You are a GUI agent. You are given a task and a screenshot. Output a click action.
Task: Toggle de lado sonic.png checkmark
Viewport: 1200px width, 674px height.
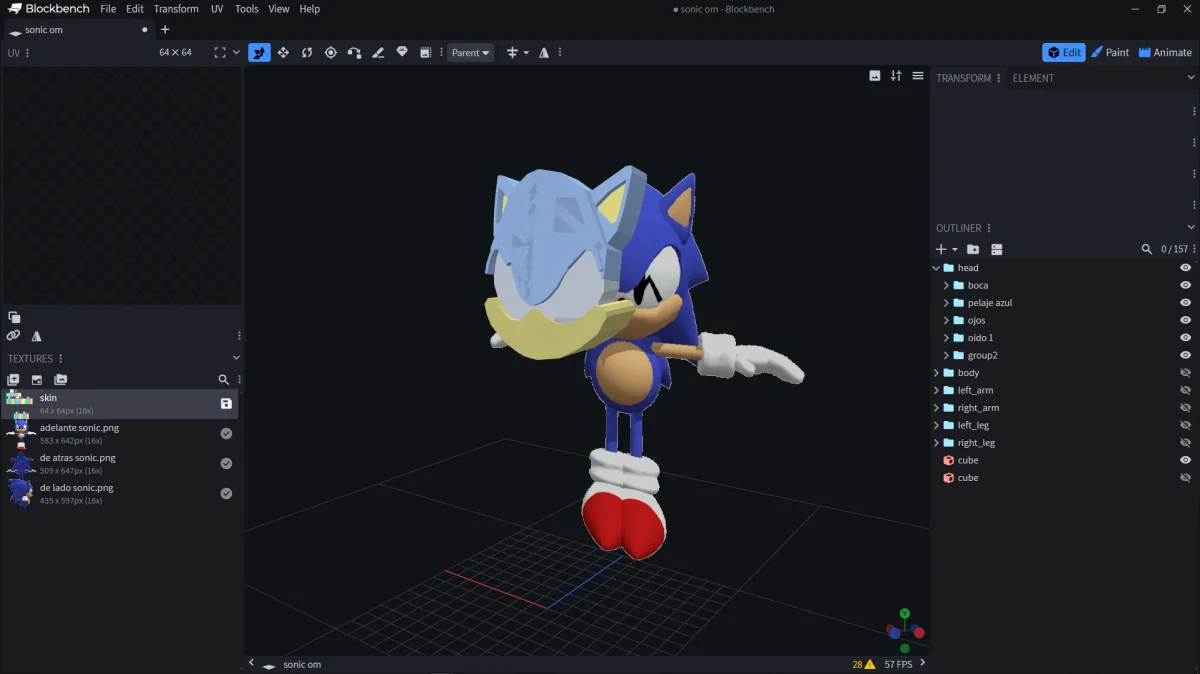coord(226,493)
